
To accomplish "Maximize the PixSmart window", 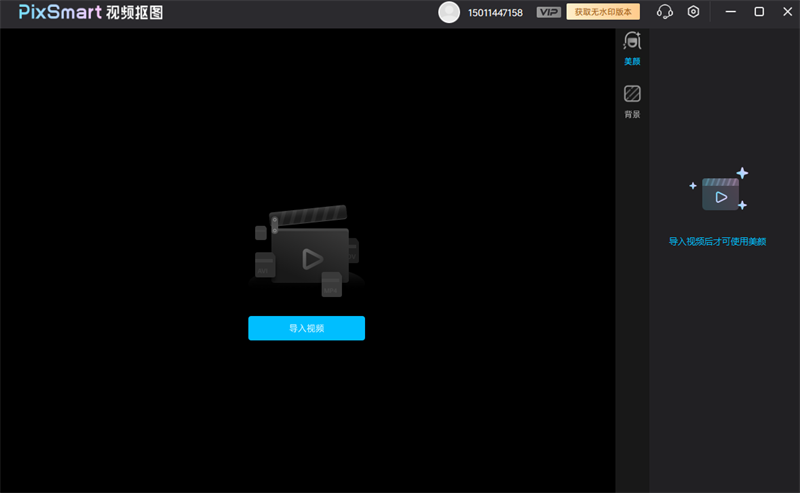I will pyautogui.click(x=759, y=12).
